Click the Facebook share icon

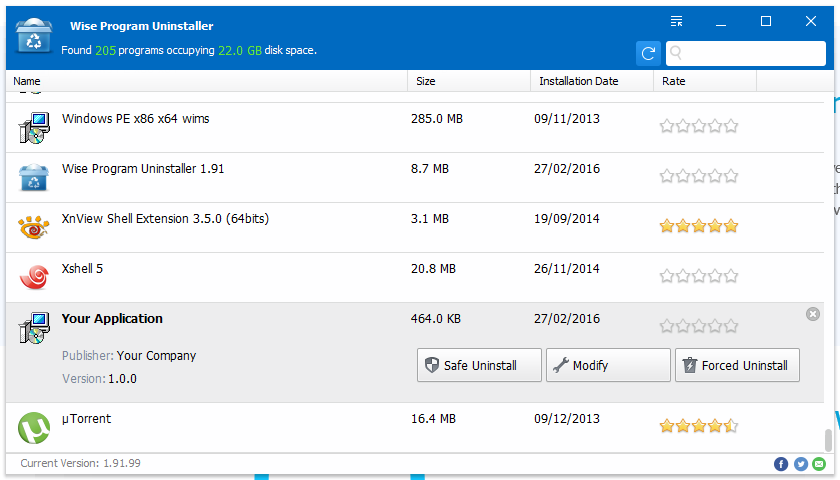(781, 464)
